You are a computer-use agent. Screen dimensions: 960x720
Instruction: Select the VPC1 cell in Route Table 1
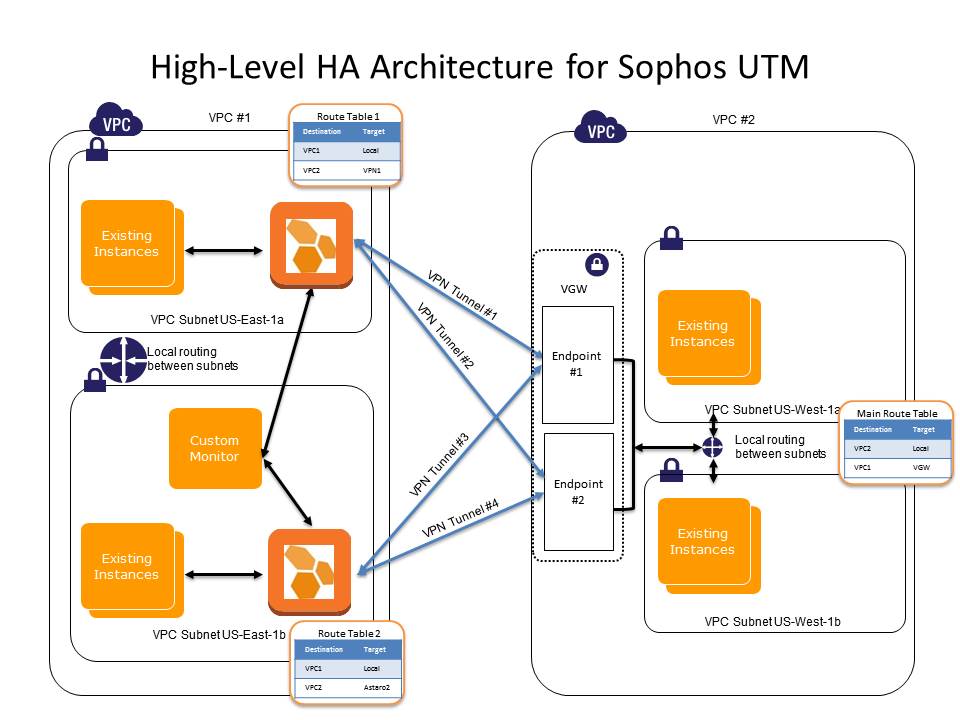pos(312,151)
